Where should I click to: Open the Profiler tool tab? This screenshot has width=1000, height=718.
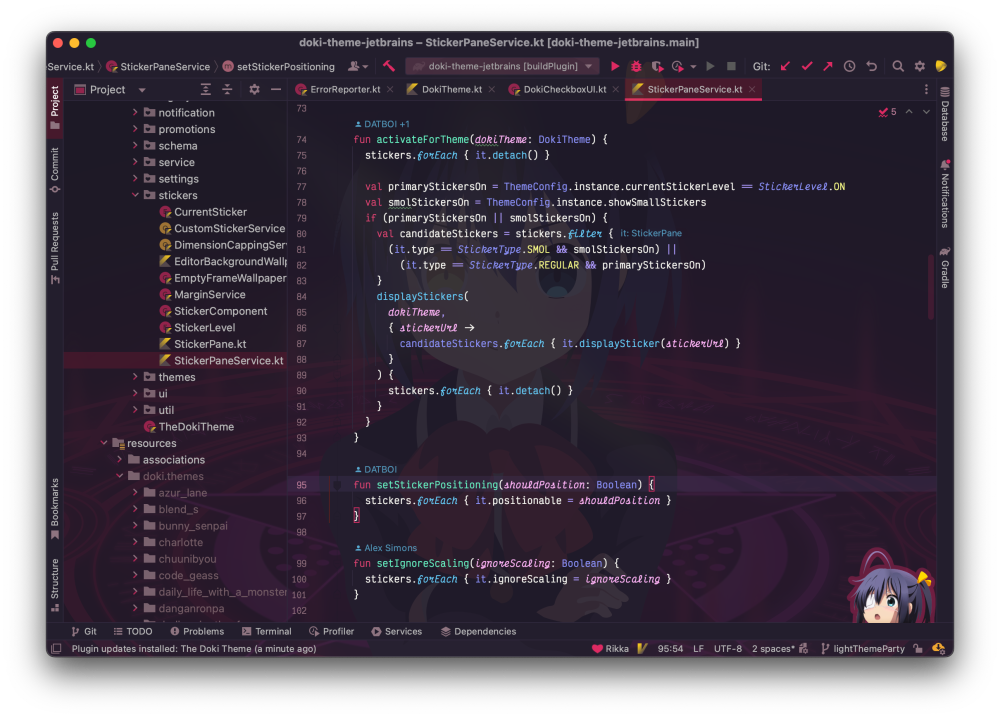coord(332,631)
